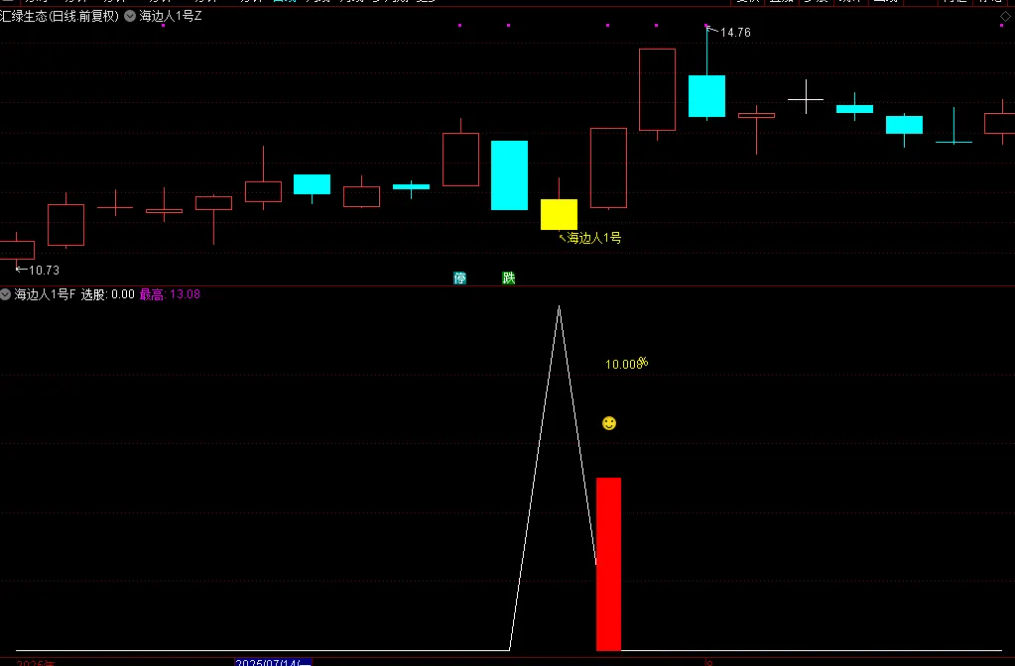Open the dropdown arrow beside 海边人1号F
This screenshot has height=666, width=1015.
(x=6, y=294)
